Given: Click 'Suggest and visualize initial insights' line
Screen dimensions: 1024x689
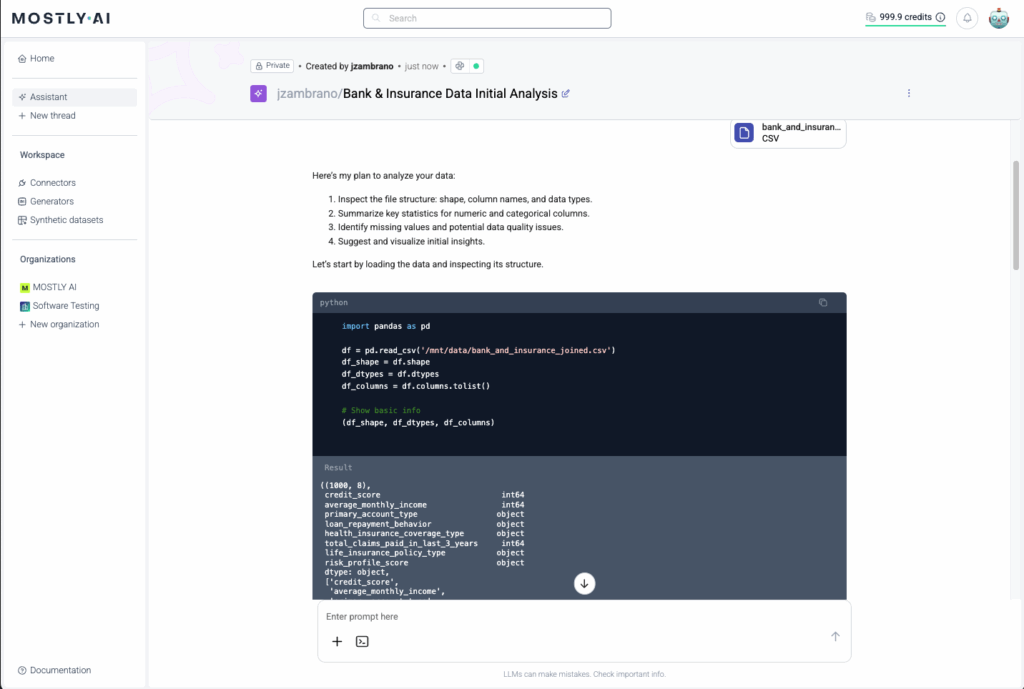Looking at the screenshot, I should click(411, 242).
